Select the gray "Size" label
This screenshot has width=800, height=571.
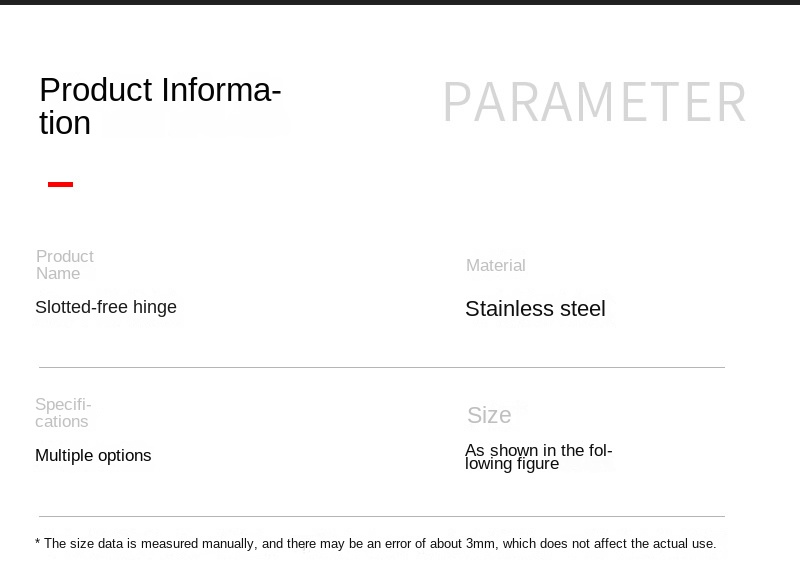[489, 415]
